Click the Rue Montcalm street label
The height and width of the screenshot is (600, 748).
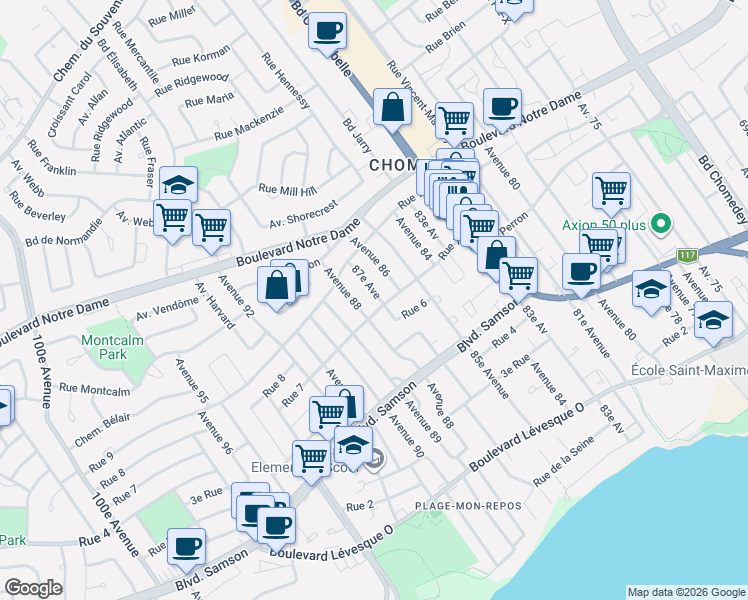pos(94,390)
